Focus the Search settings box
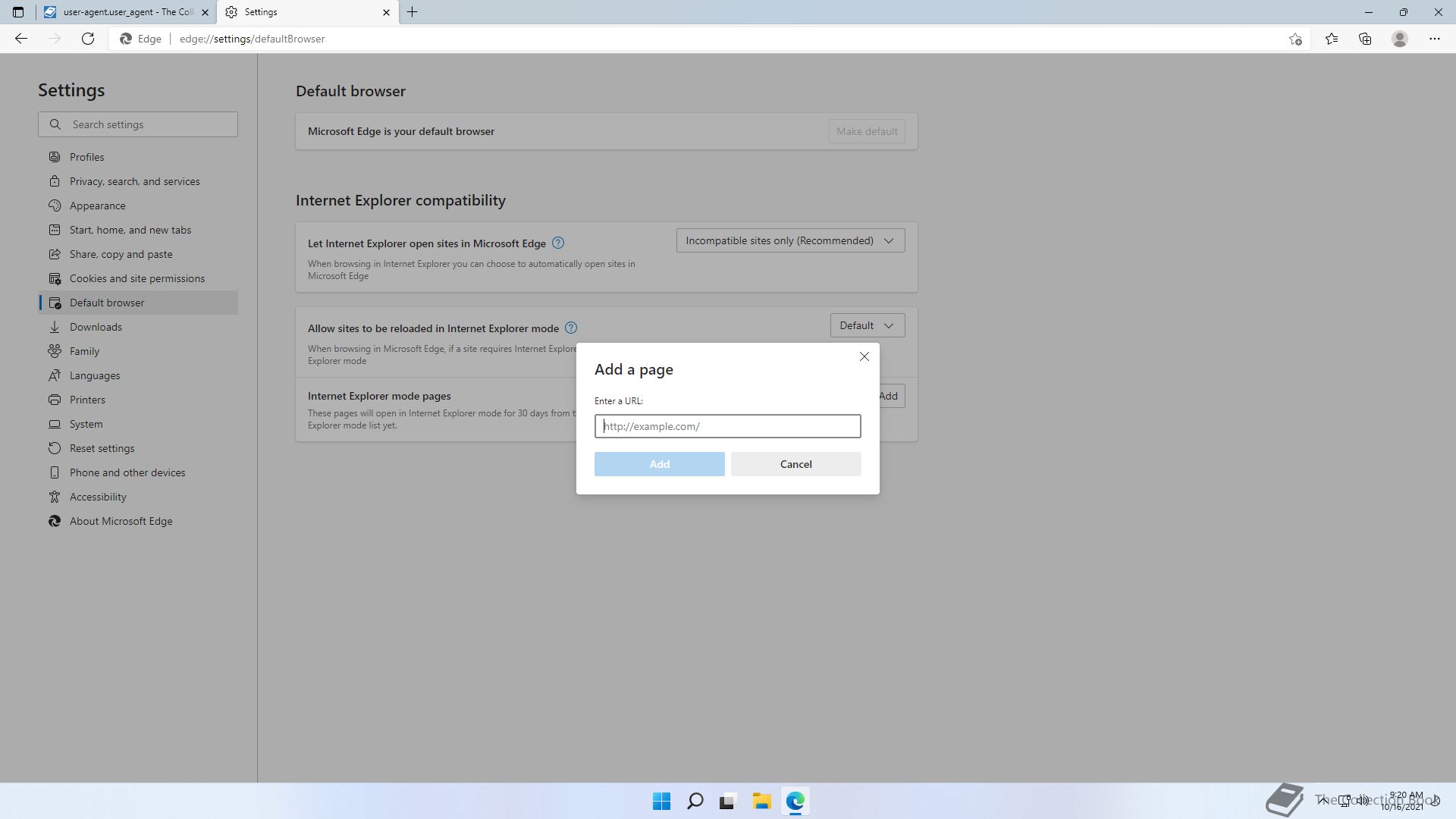 (138, 124)
